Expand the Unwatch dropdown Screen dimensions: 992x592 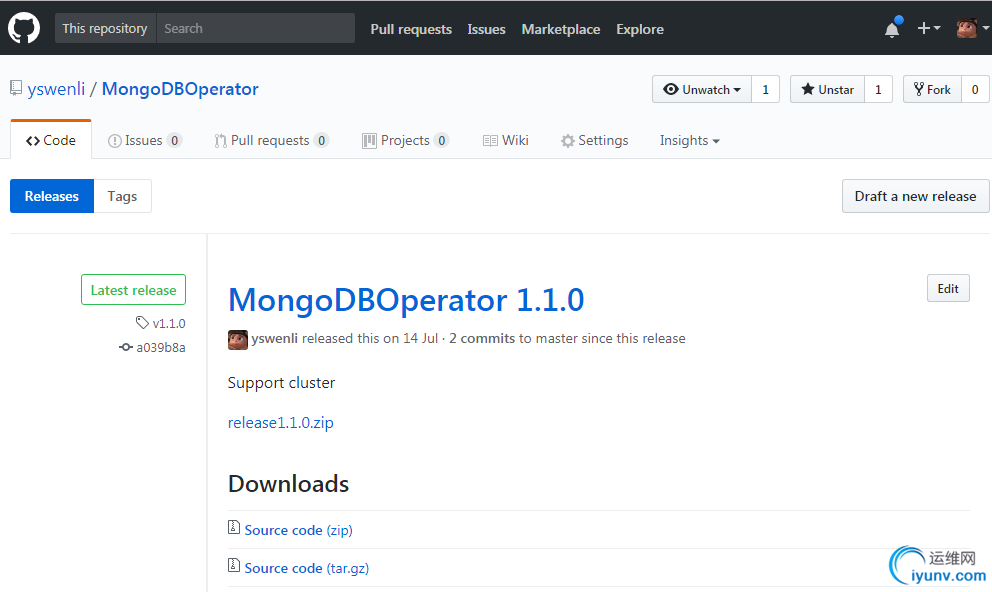tap(702, 90)
